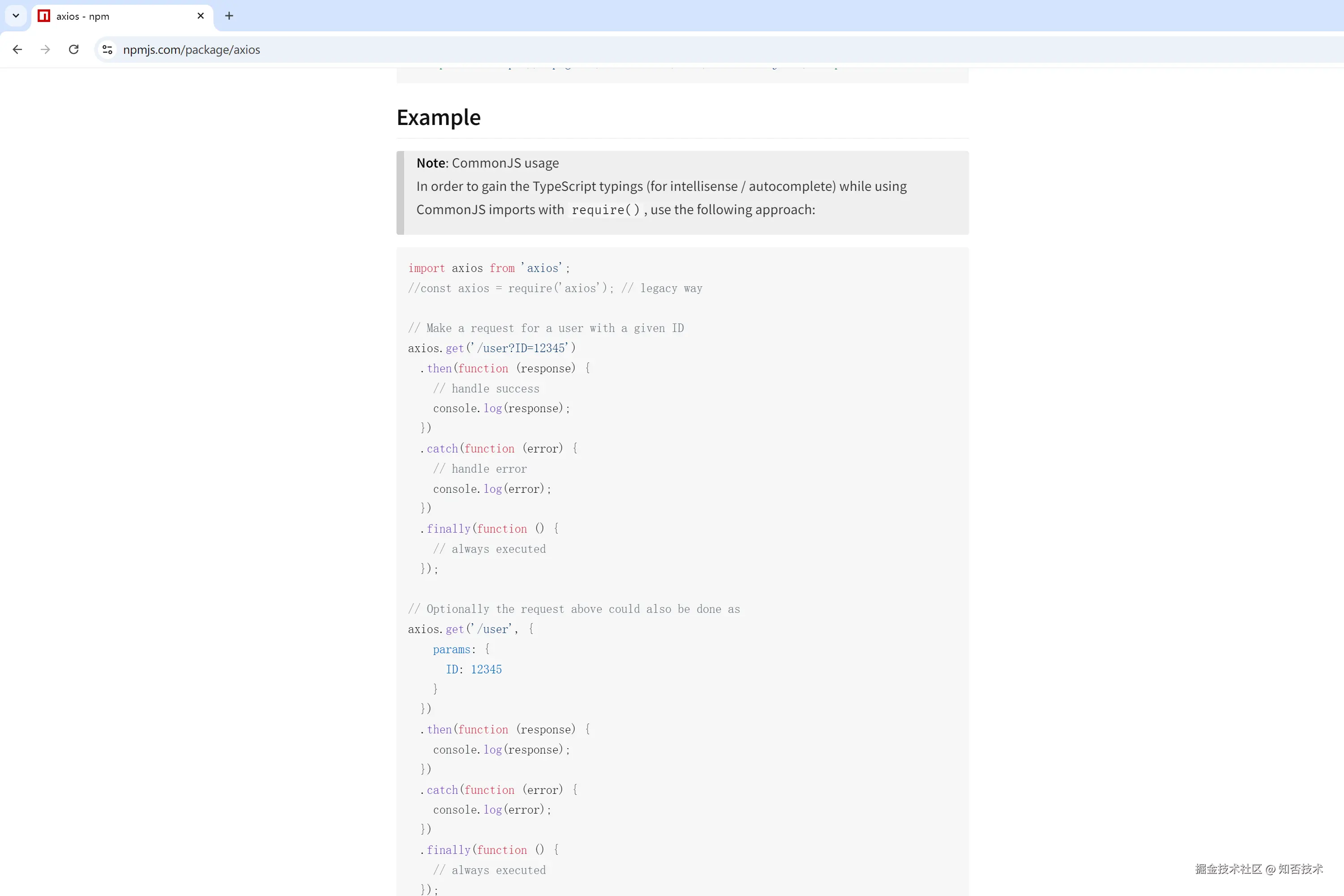The height and width of the screenshot is (896, 1344).
Task: Click the watermark text at bottom right
Action: pyautogui.click(x=1259, y=869)
